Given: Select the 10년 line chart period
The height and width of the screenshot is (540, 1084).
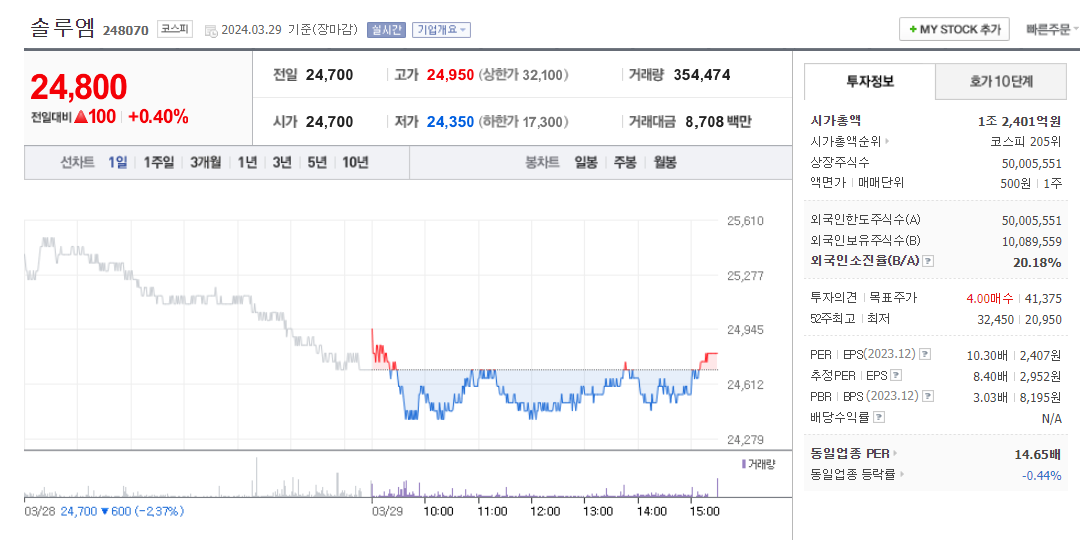Looking at the screenshot, I should [x=355, y=163].
